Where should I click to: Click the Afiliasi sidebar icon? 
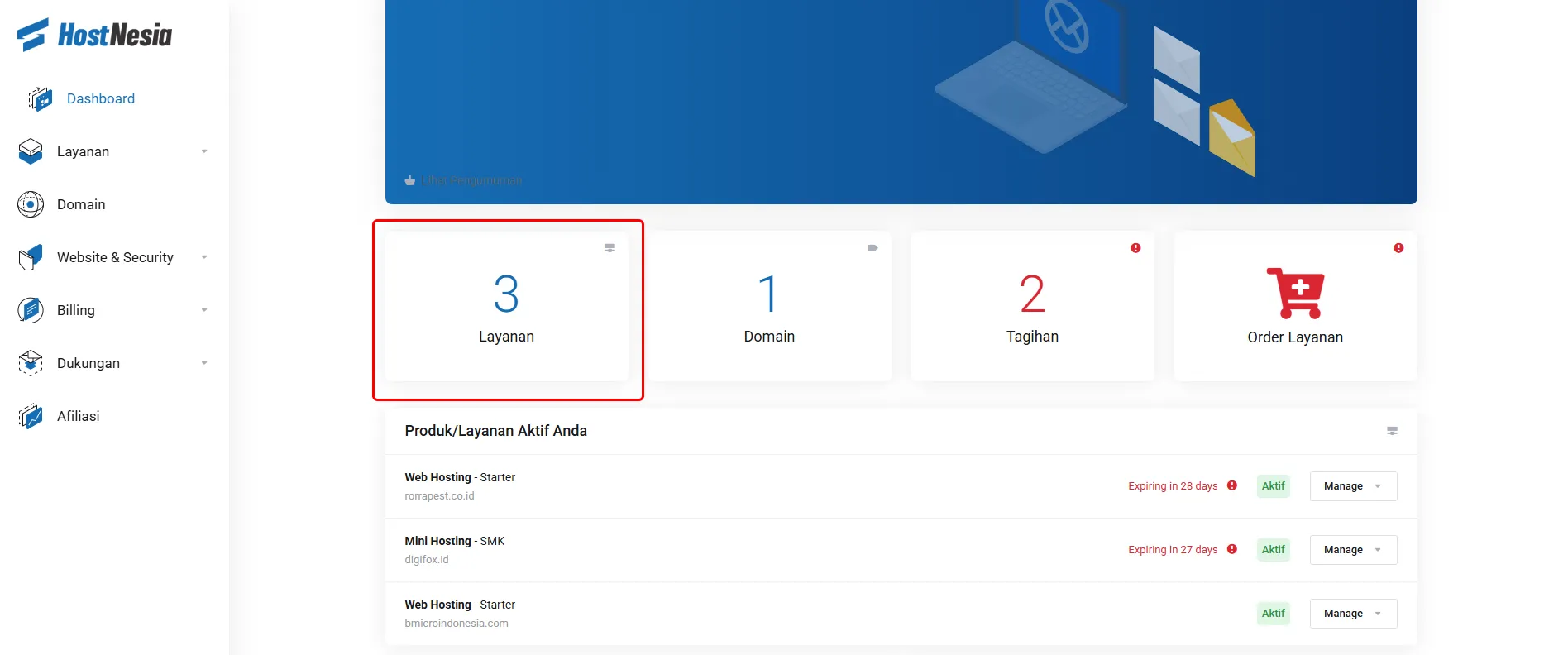(x=31, y=416)
